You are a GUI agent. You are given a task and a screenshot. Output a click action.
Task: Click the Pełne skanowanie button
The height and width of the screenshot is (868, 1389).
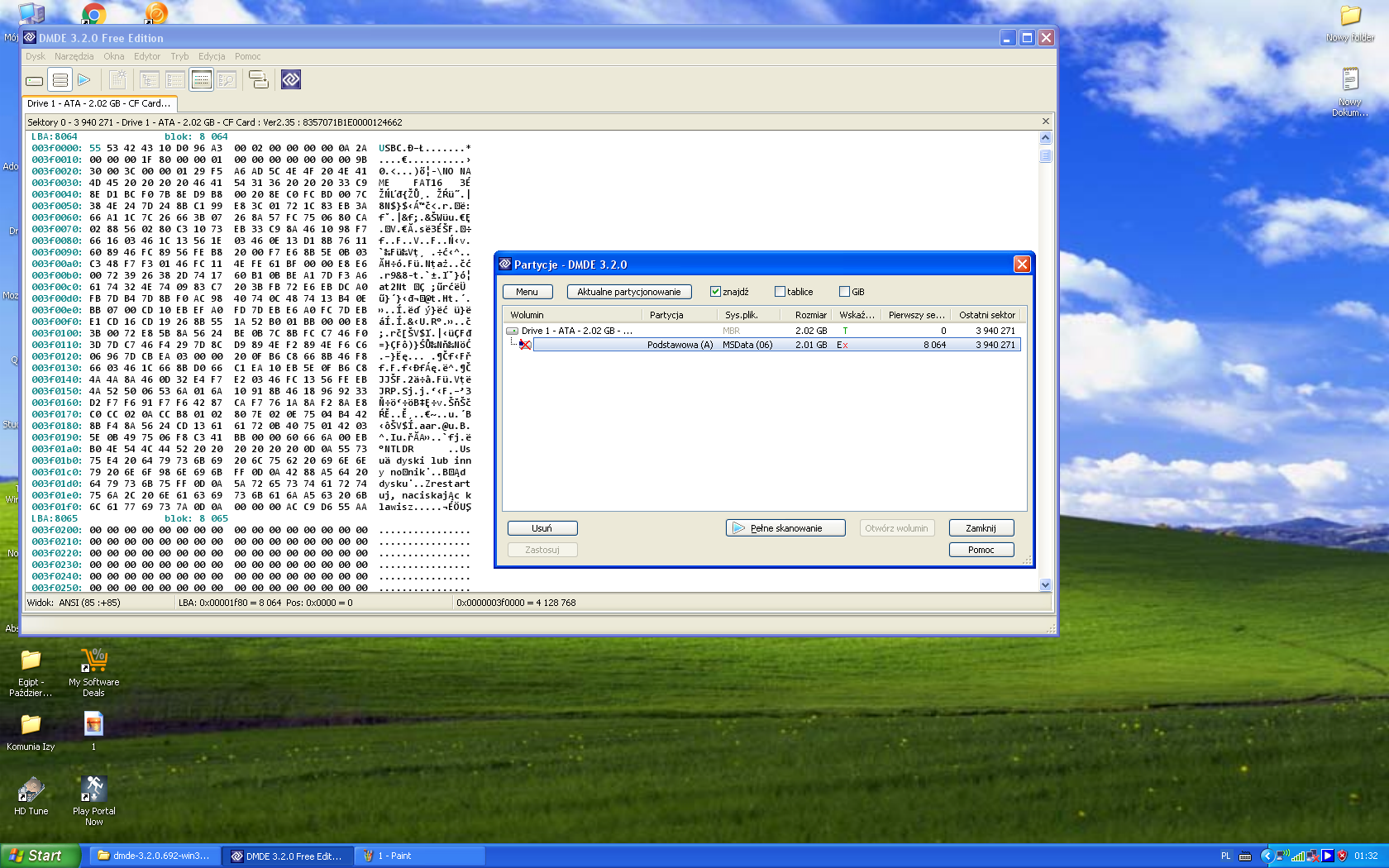(x=785, y=528)
